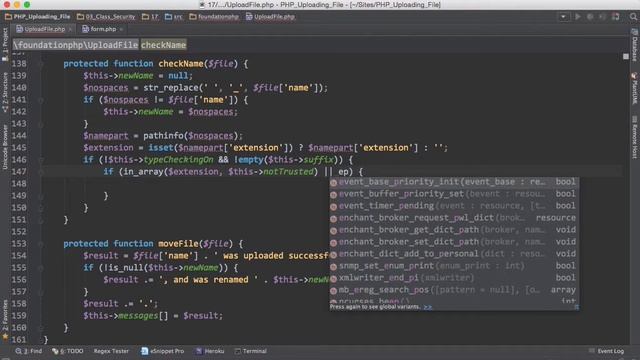Open the Find tool window

click(x=29, y=351)
